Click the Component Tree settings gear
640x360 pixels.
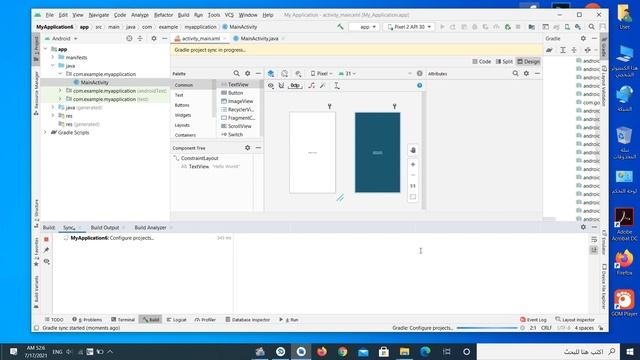tap(247, 148)
